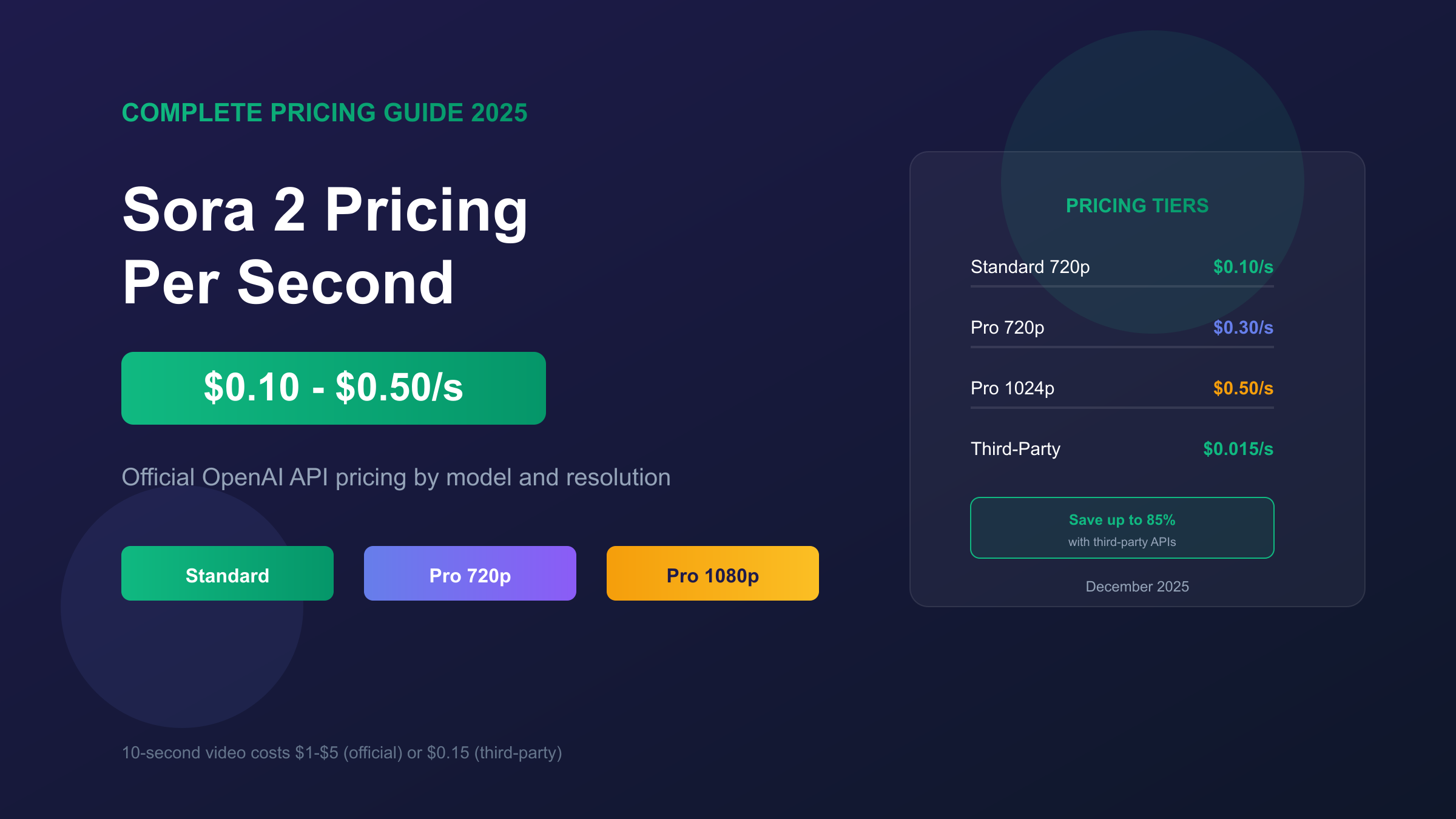
Task: Select the Pro 720p row label in tiers card
Action: coord(1007,328)
